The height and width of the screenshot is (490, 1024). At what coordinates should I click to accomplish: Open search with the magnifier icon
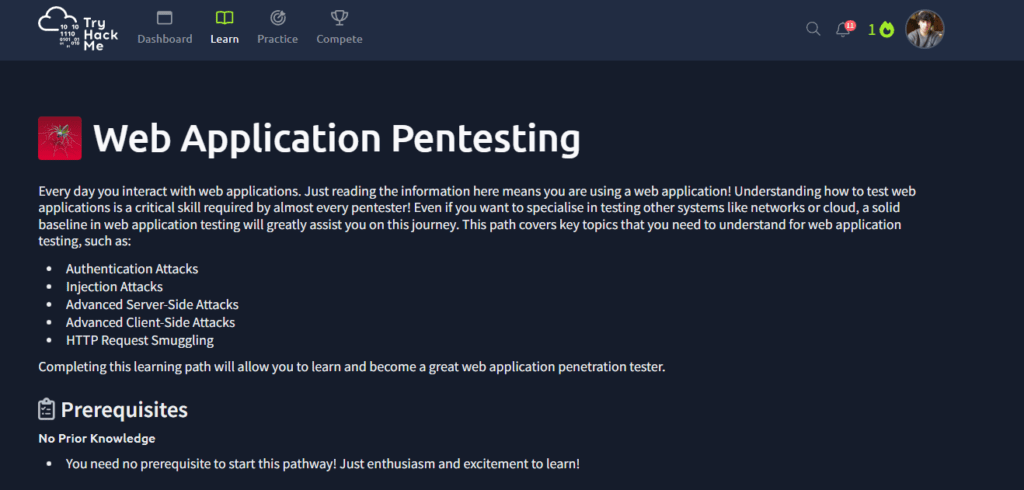point(813,29)
